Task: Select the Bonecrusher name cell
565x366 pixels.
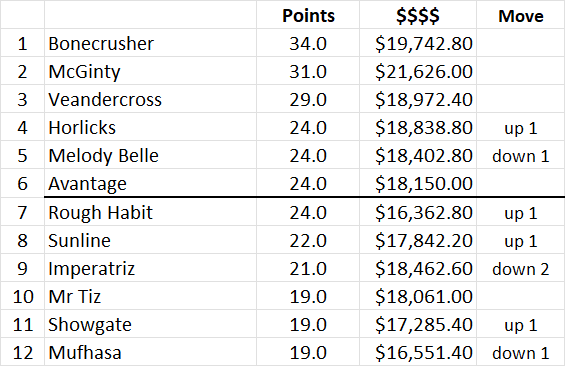Action: click(150, 43)
